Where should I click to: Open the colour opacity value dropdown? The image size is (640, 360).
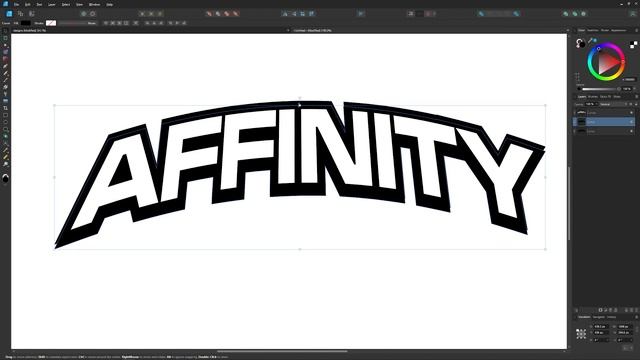point(628,89)
